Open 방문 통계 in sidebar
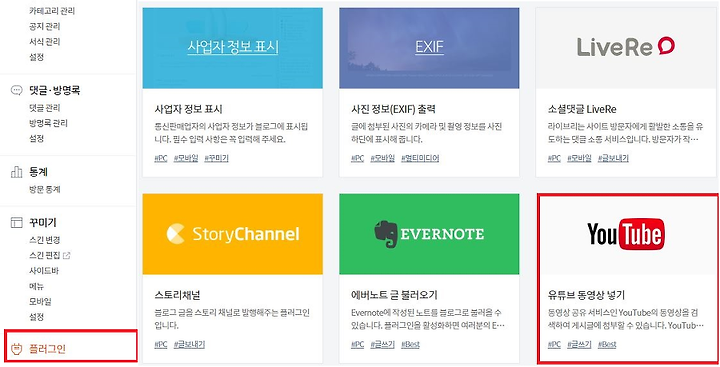The width and height of the screenshot is (720, 367). click(x=44, y=189)
